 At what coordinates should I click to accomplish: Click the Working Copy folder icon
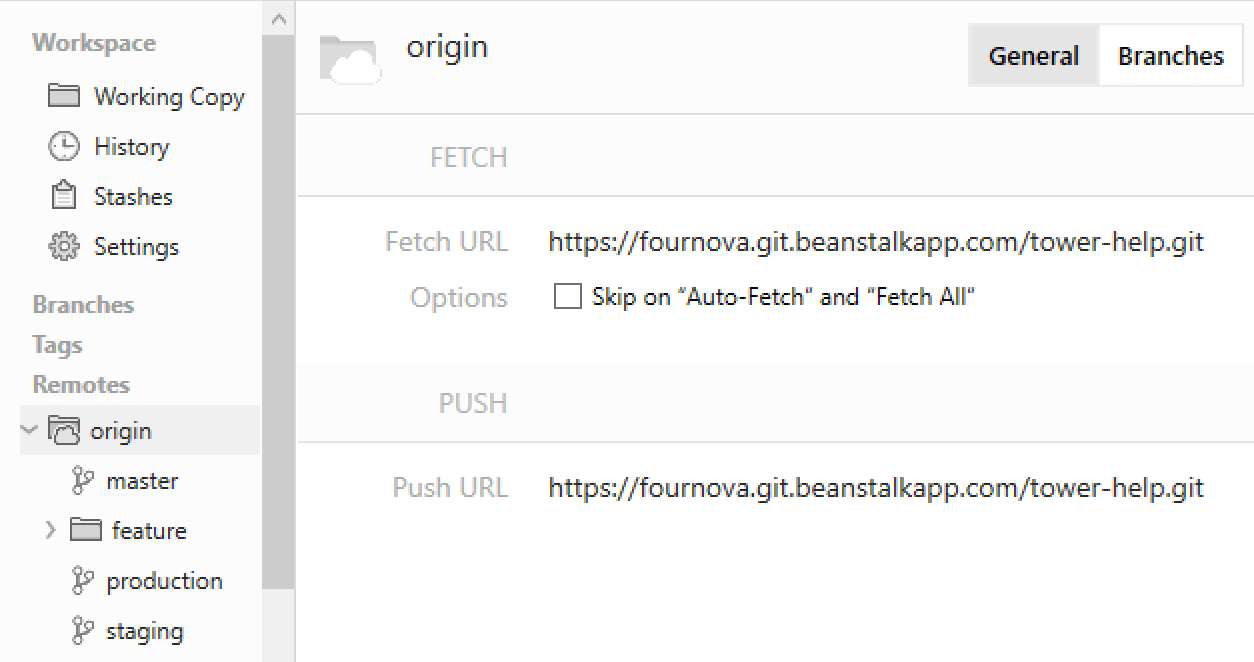coord(64,96)
